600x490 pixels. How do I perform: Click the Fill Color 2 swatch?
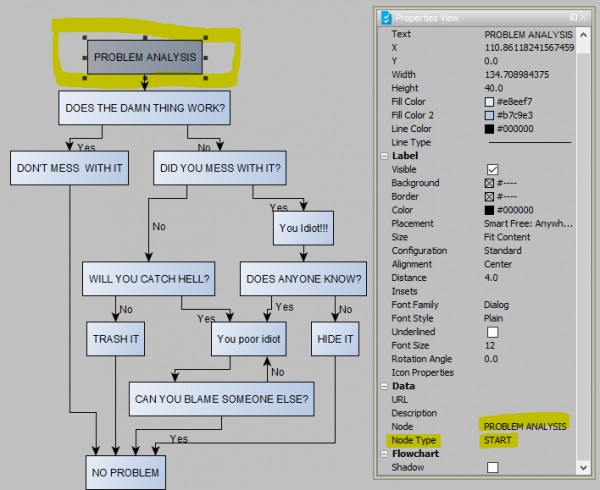click(x=490, y=115)
